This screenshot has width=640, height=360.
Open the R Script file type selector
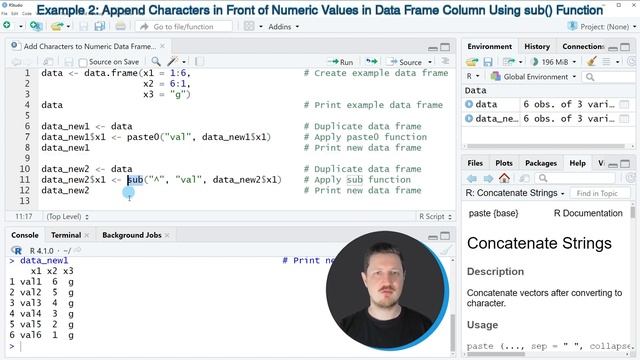pos(436,216)
